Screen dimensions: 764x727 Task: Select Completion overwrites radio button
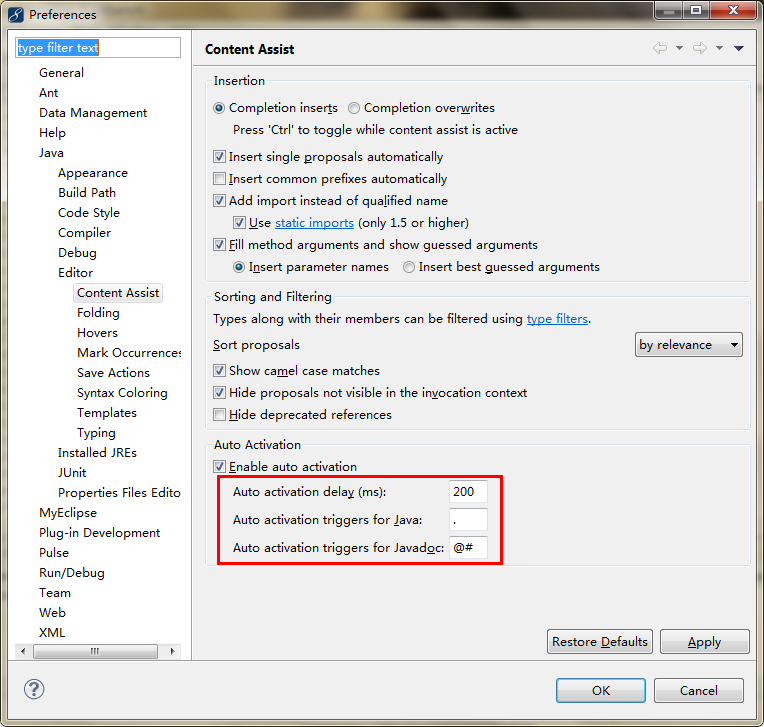tap(354, 108)
